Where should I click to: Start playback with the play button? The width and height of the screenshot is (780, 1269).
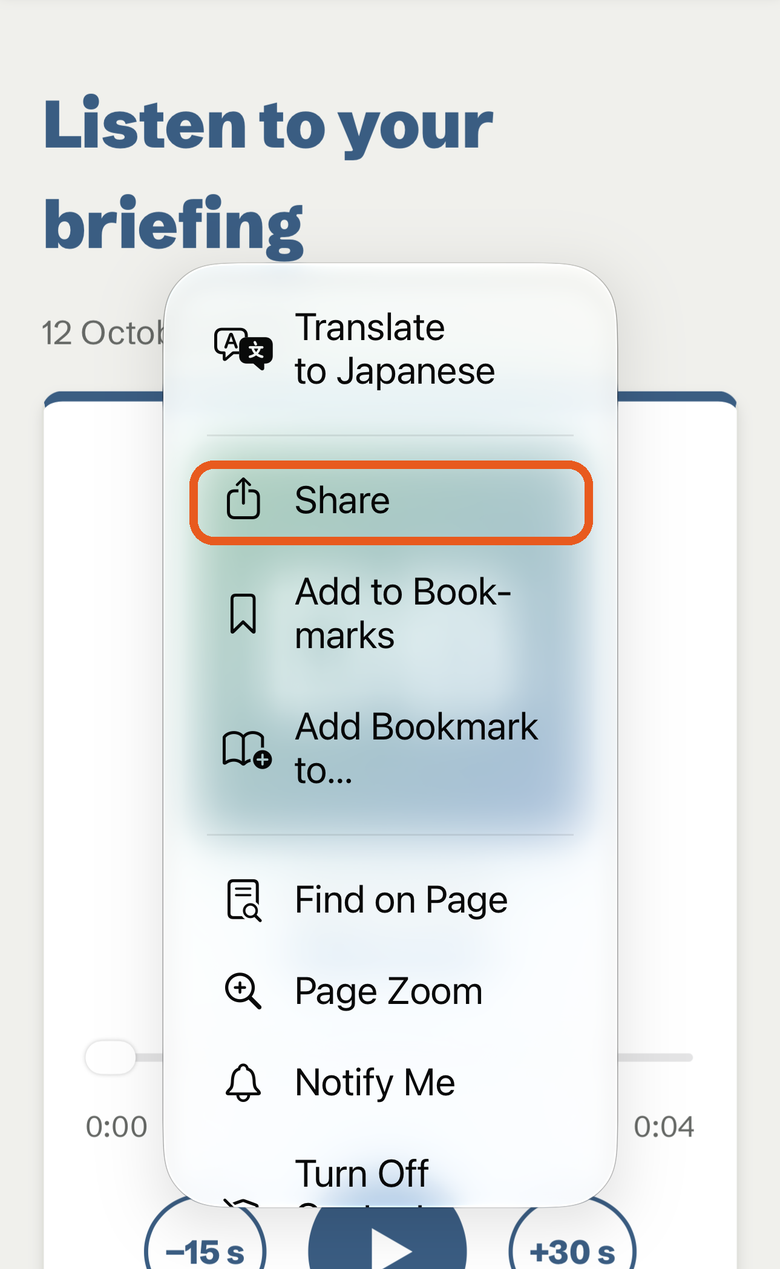[388, 1240]
